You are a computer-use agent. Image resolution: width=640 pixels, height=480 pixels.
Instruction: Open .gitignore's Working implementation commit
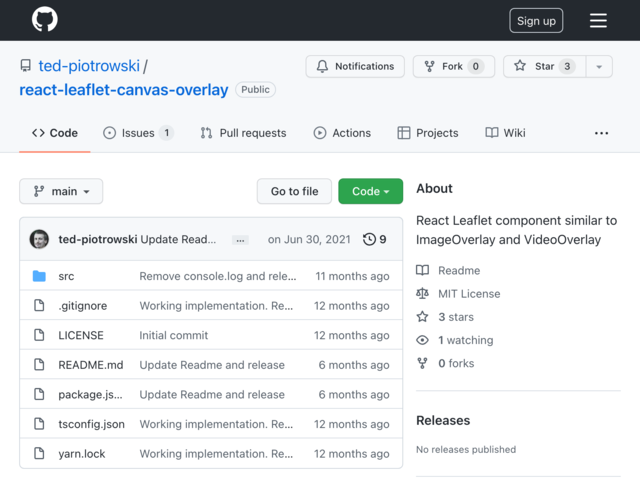point(216,306)
